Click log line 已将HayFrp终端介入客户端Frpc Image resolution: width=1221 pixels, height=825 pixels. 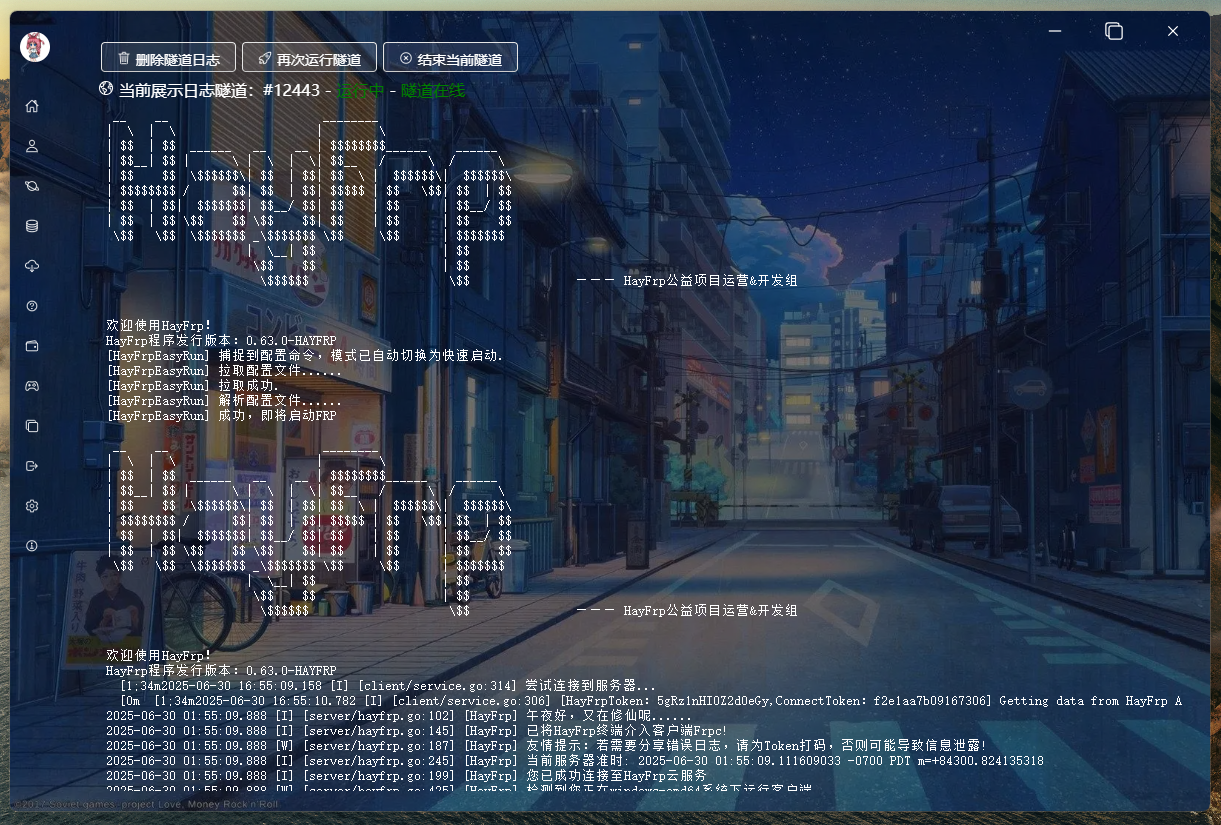click(x=416, y=731)
